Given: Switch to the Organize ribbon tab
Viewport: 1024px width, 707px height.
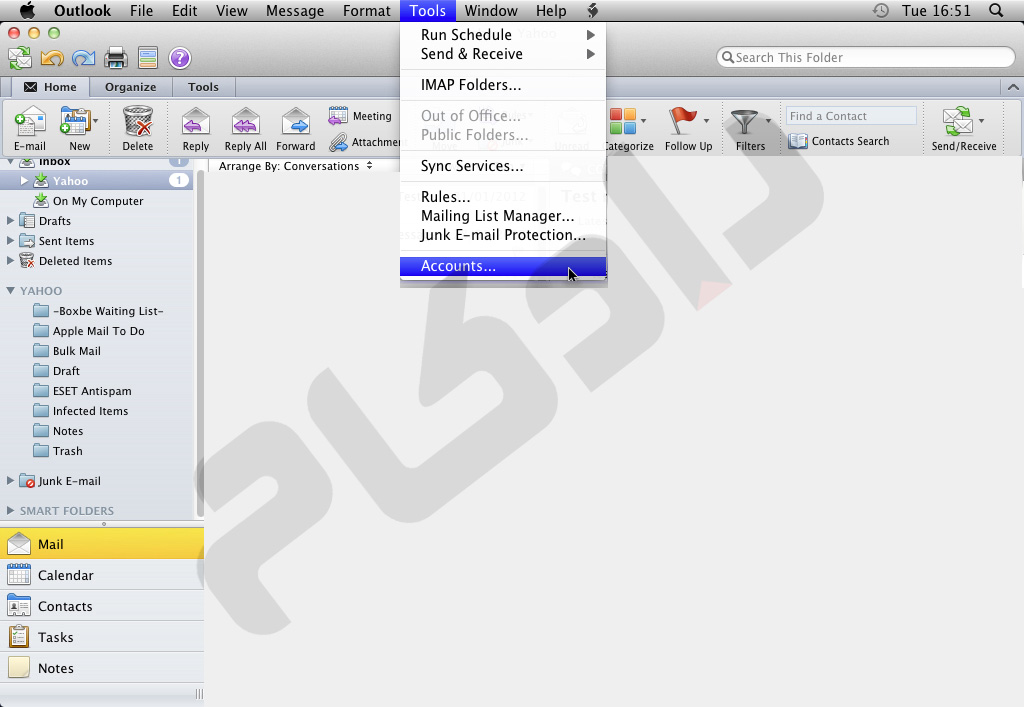Looking at the screenshot, I should pos(130,87).
